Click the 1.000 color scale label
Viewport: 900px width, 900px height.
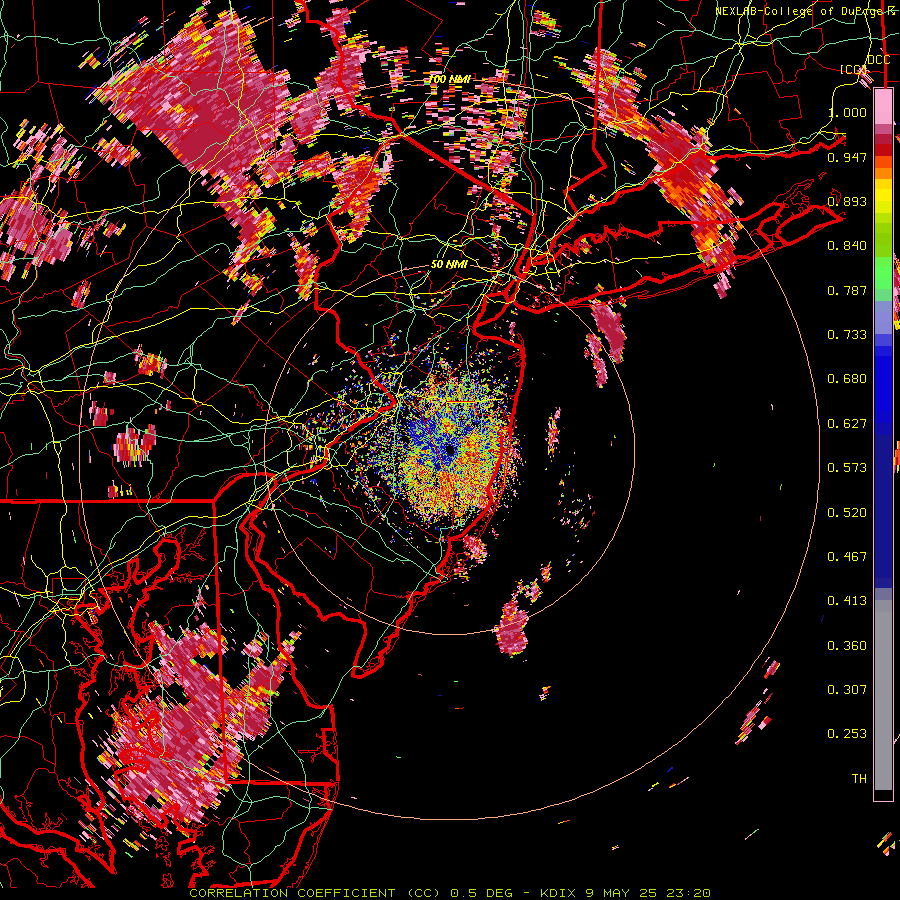click(847, 112)
